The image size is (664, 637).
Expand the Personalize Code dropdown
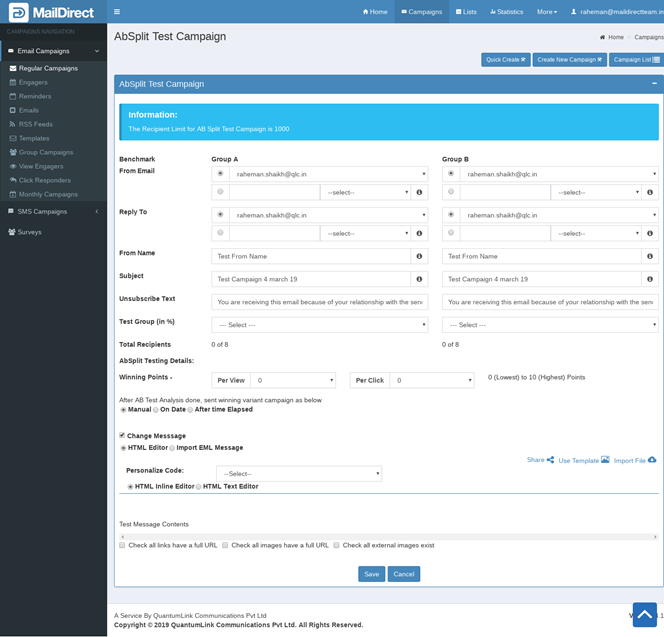pyautogui.click(x=299, y=473)
